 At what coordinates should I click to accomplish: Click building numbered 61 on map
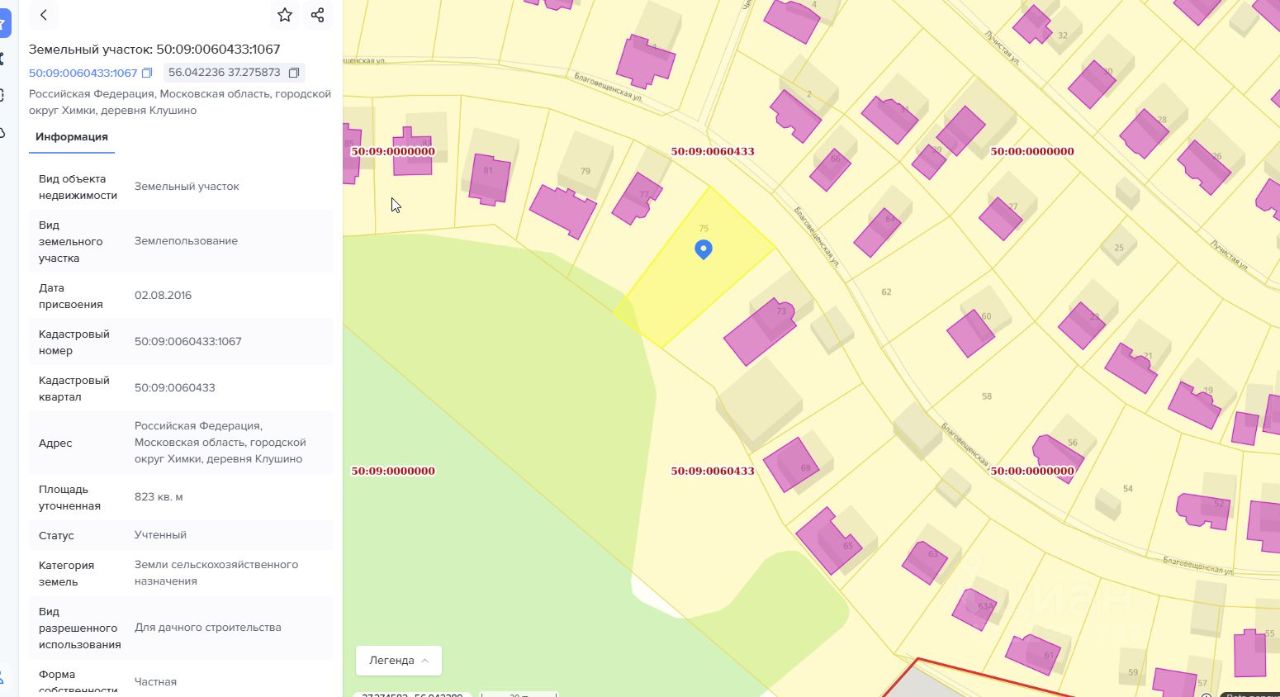point(1033,654)
